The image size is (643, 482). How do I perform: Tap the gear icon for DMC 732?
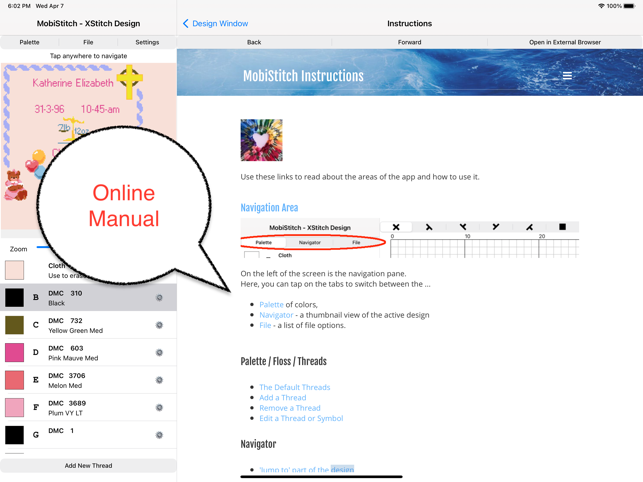tap(159, 325)
